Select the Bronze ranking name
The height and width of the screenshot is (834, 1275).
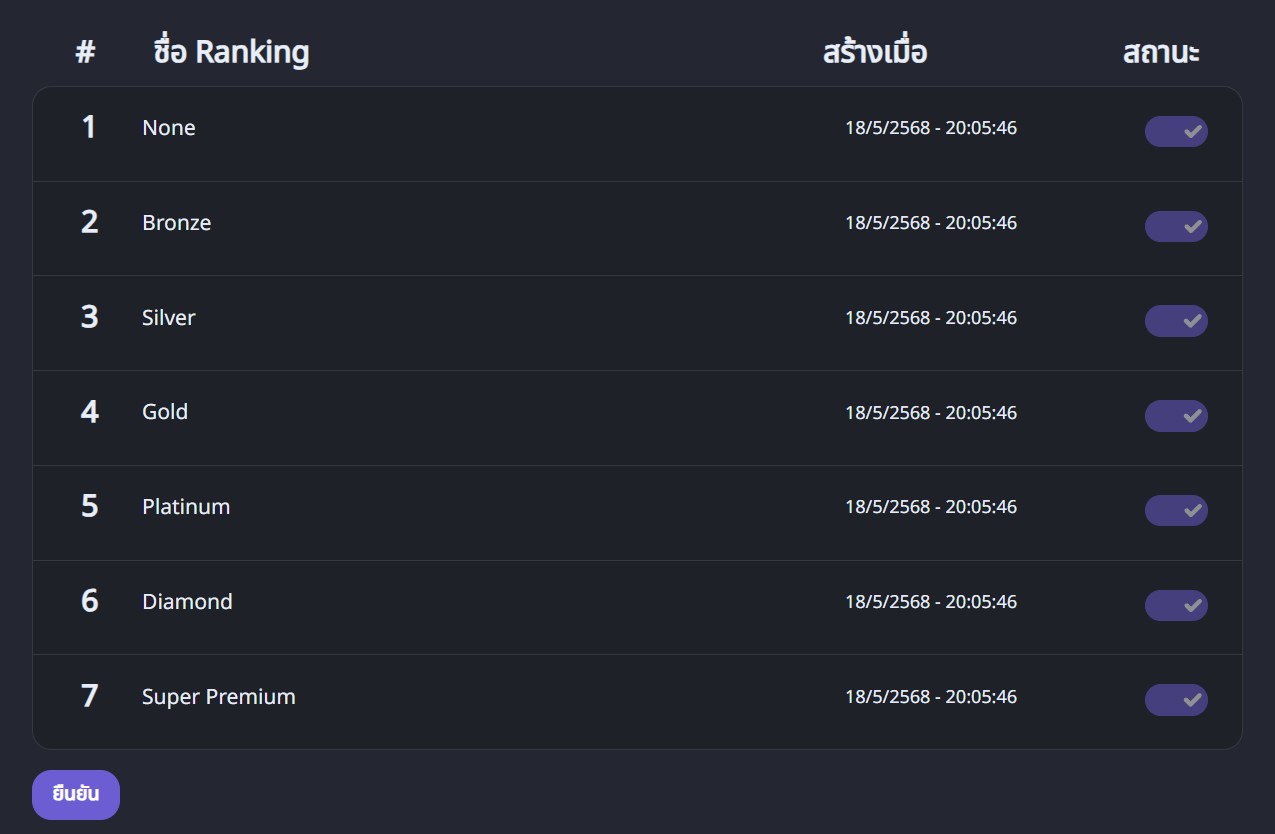click(176, 223)
